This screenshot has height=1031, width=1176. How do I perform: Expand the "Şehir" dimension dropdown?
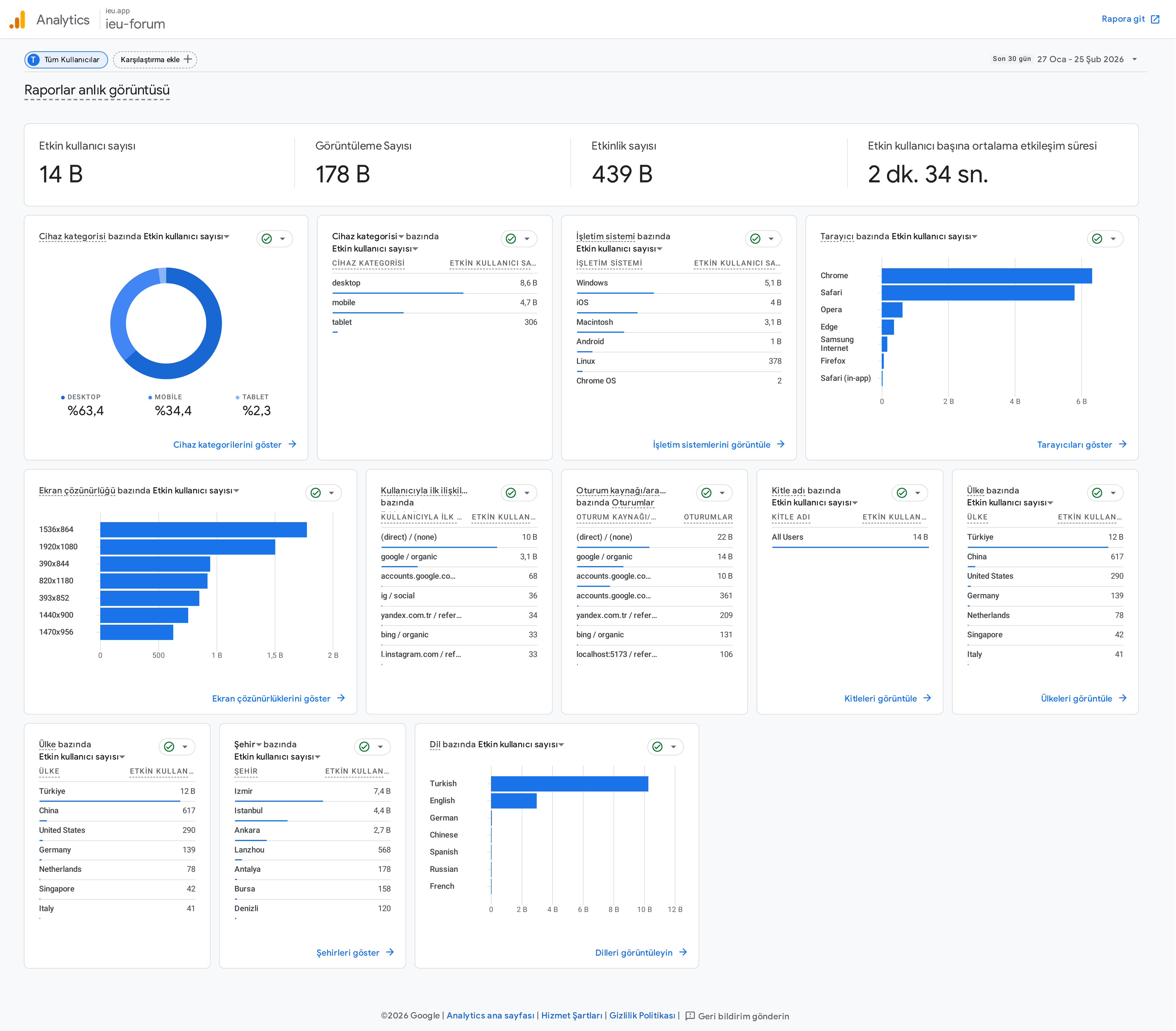click(259, 745)
